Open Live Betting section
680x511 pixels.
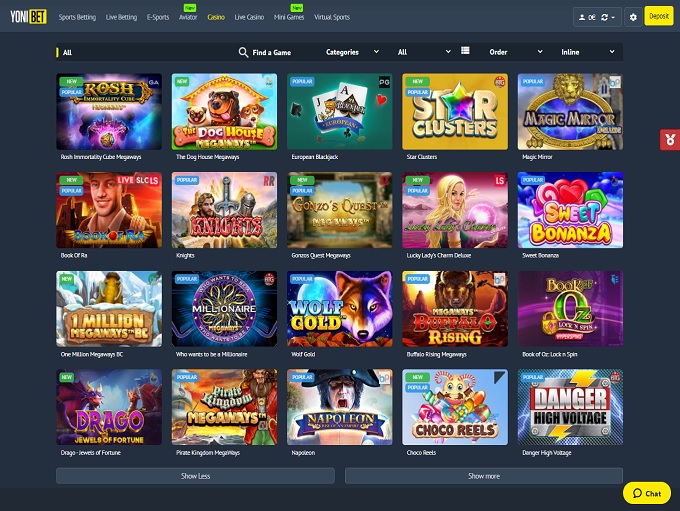pos(121,17)
